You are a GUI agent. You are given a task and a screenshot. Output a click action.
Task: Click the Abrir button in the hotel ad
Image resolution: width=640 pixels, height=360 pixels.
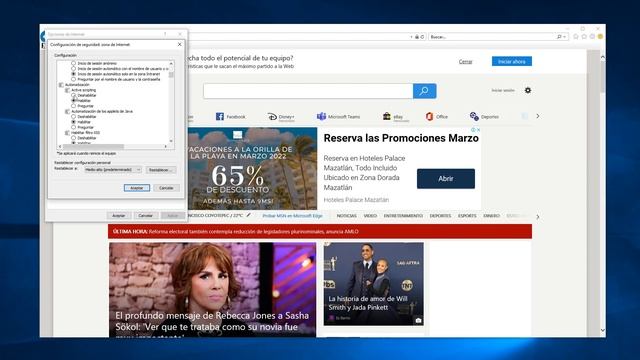pyautogui.click(x=446, y=178)
